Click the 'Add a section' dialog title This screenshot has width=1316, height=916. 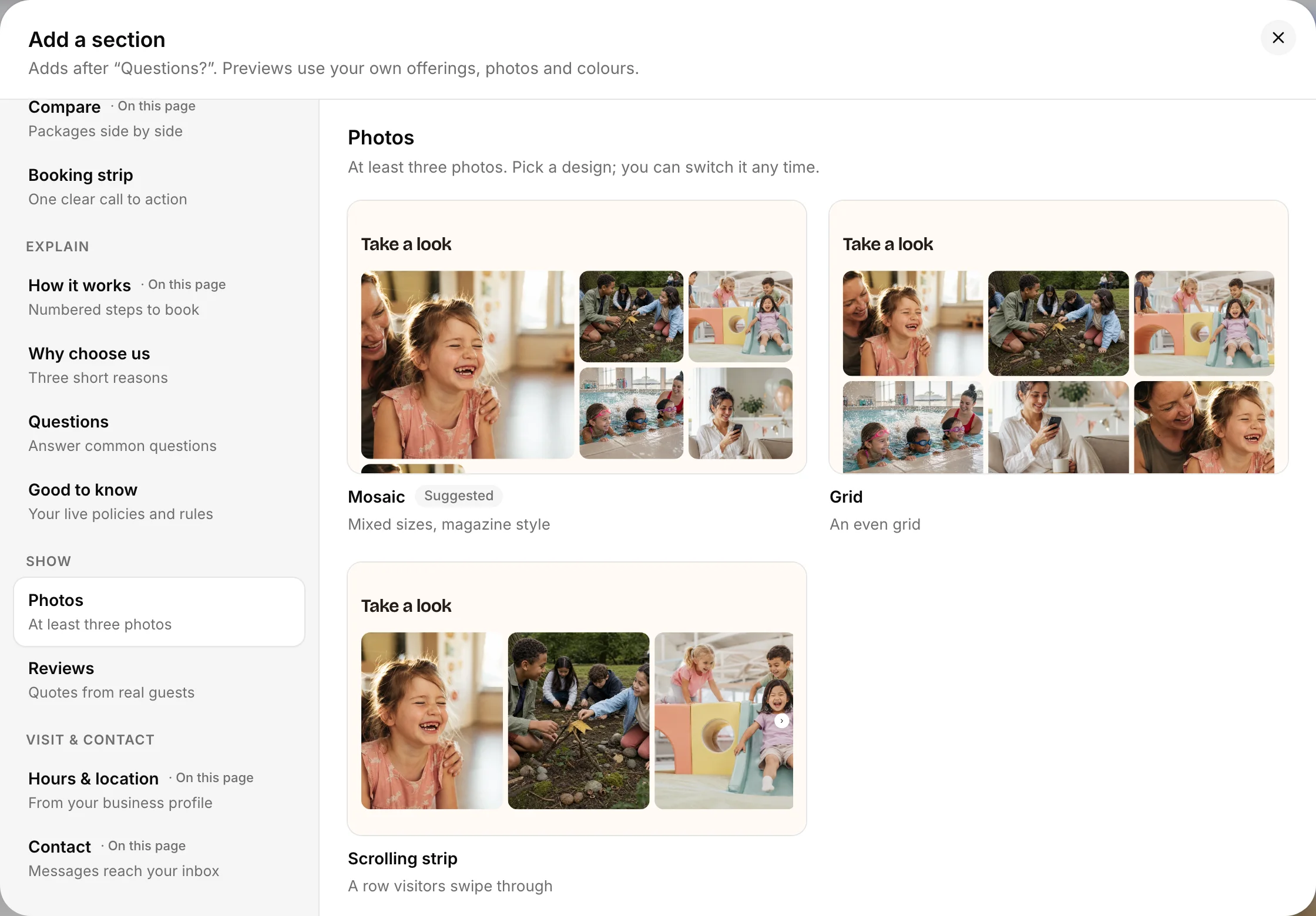point(97,39)
